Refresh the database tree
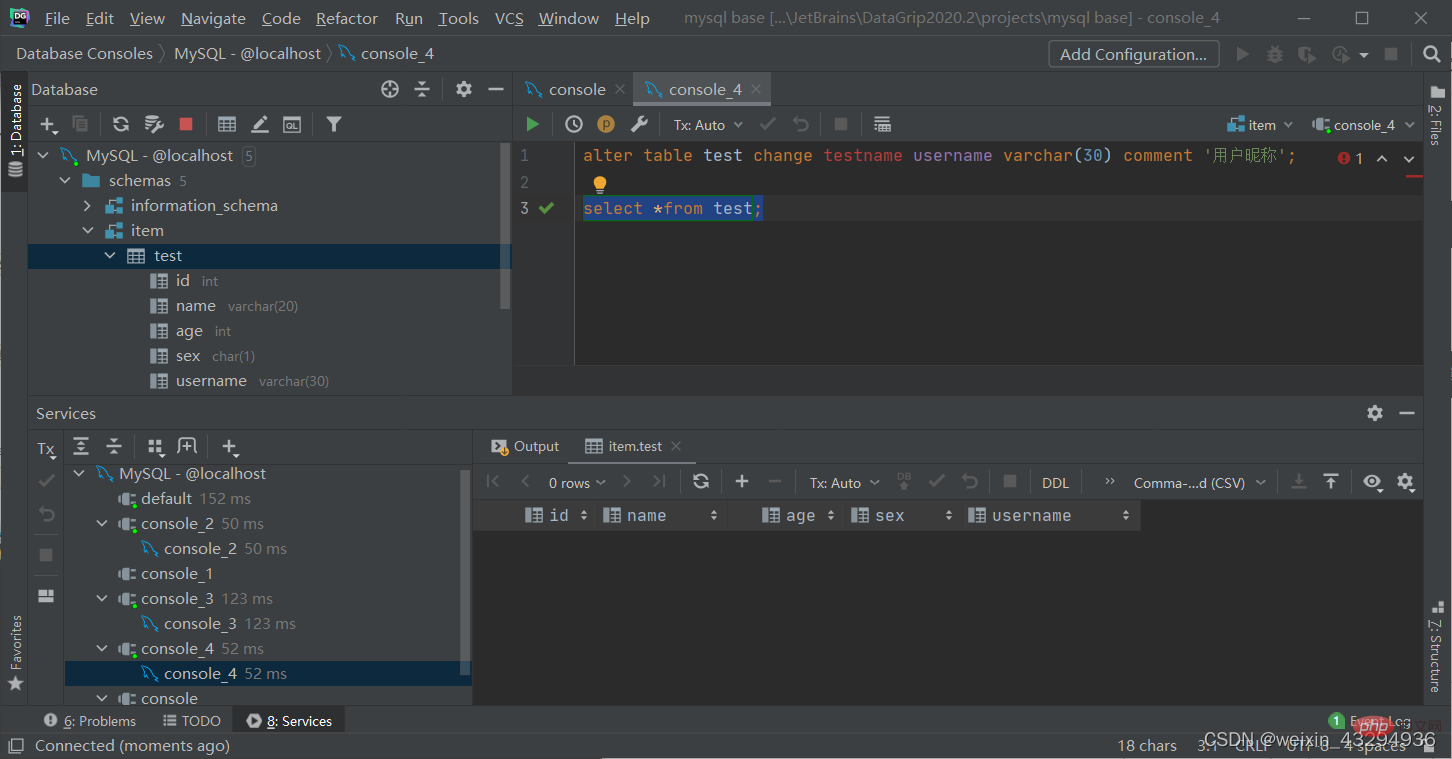Image resolution: width=1452 pixels, height=759 pixels. [x=121, y=124]
